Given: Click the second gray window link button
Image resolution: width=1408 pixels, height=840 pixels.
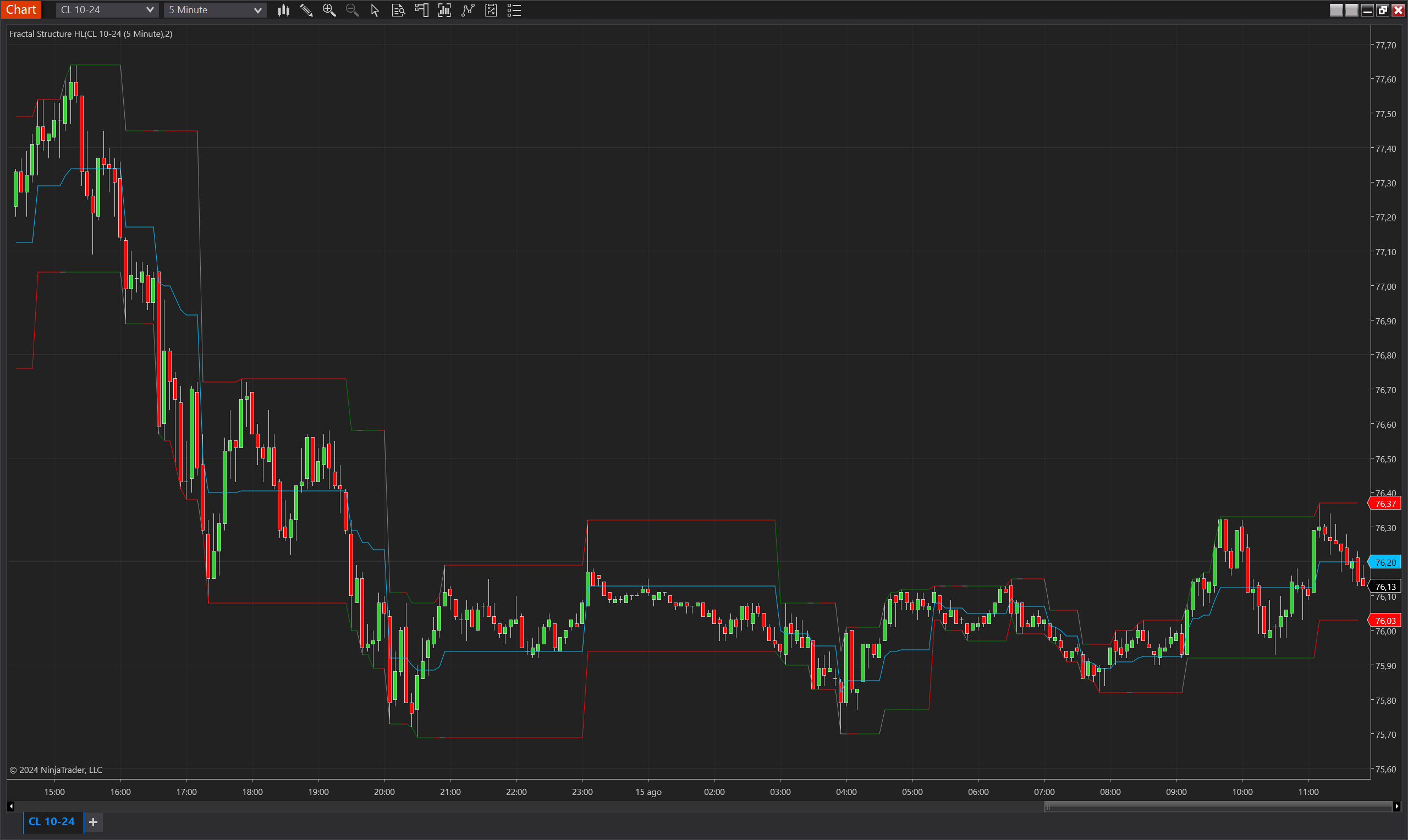Looking at the screenshot, I should [1351, 10].
